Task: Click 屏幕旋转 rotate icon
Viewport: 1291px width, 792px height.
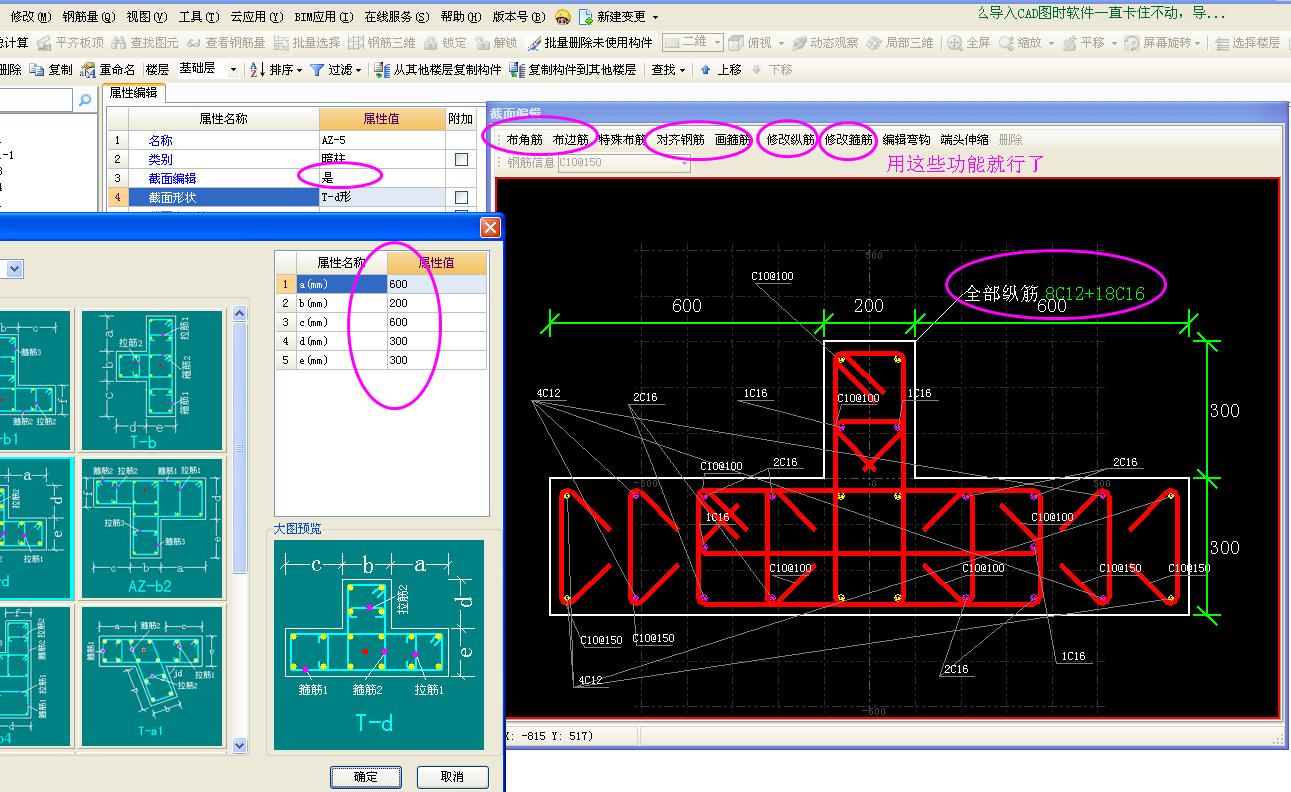Action: (x=1132, y=43)
